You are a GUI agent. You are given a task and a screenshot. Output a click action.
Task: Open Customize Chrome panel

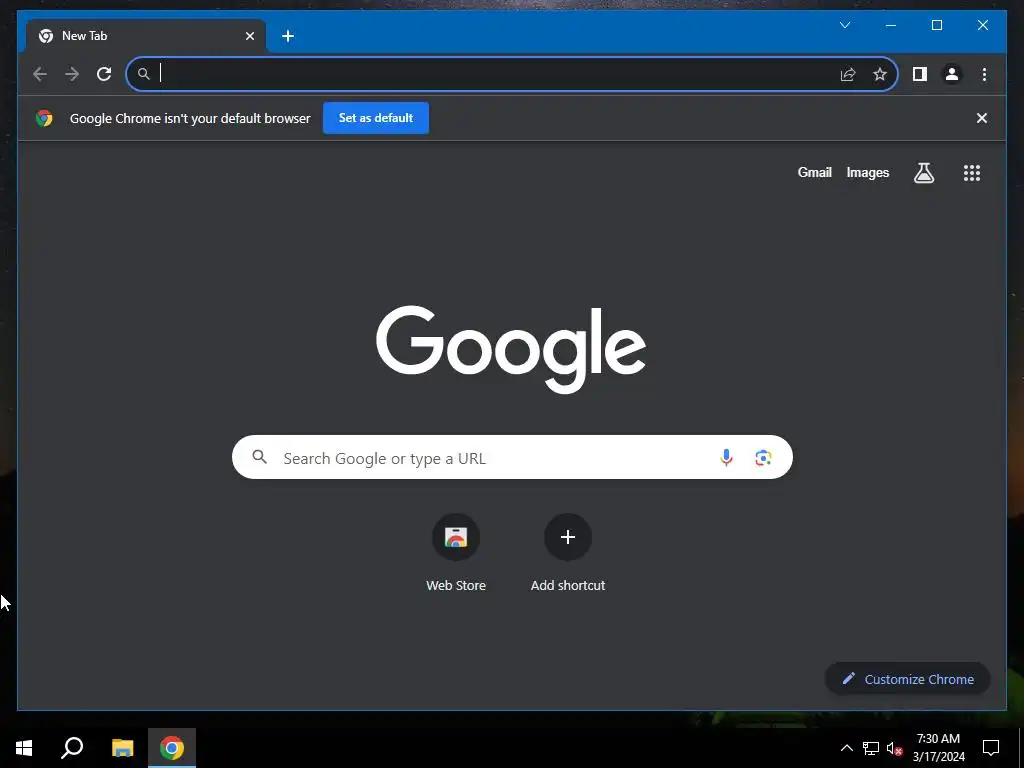point(908,679)
